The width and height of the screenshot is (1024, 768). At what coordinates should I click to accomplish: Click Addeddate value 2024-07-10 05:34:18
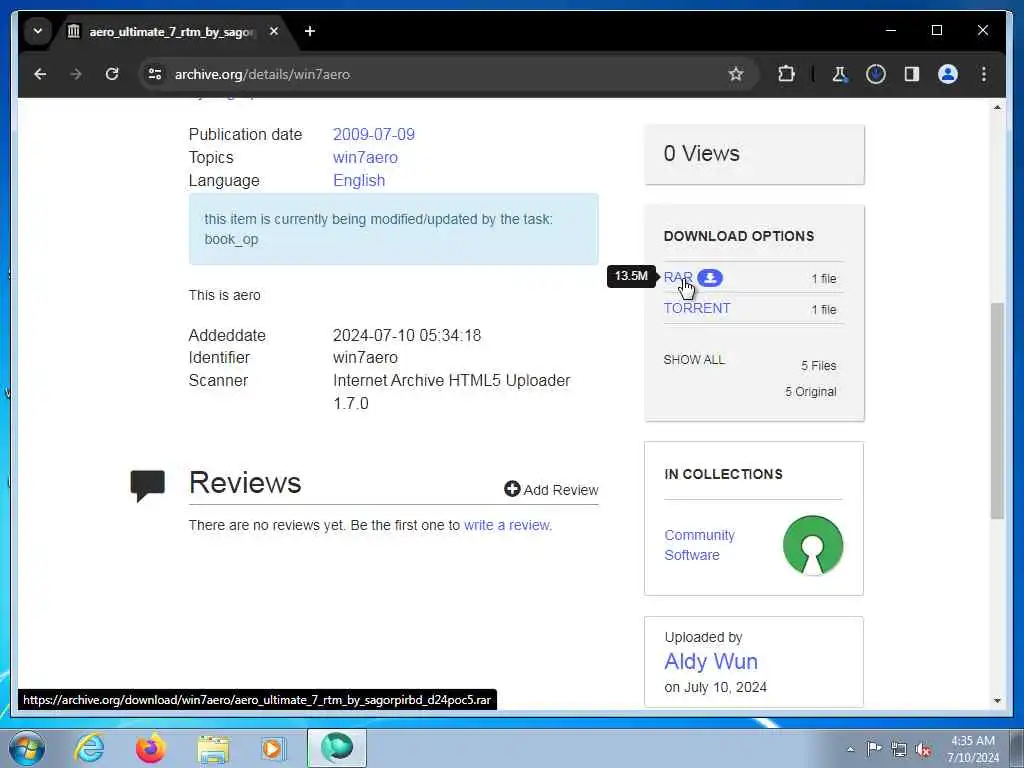point(407,336)
